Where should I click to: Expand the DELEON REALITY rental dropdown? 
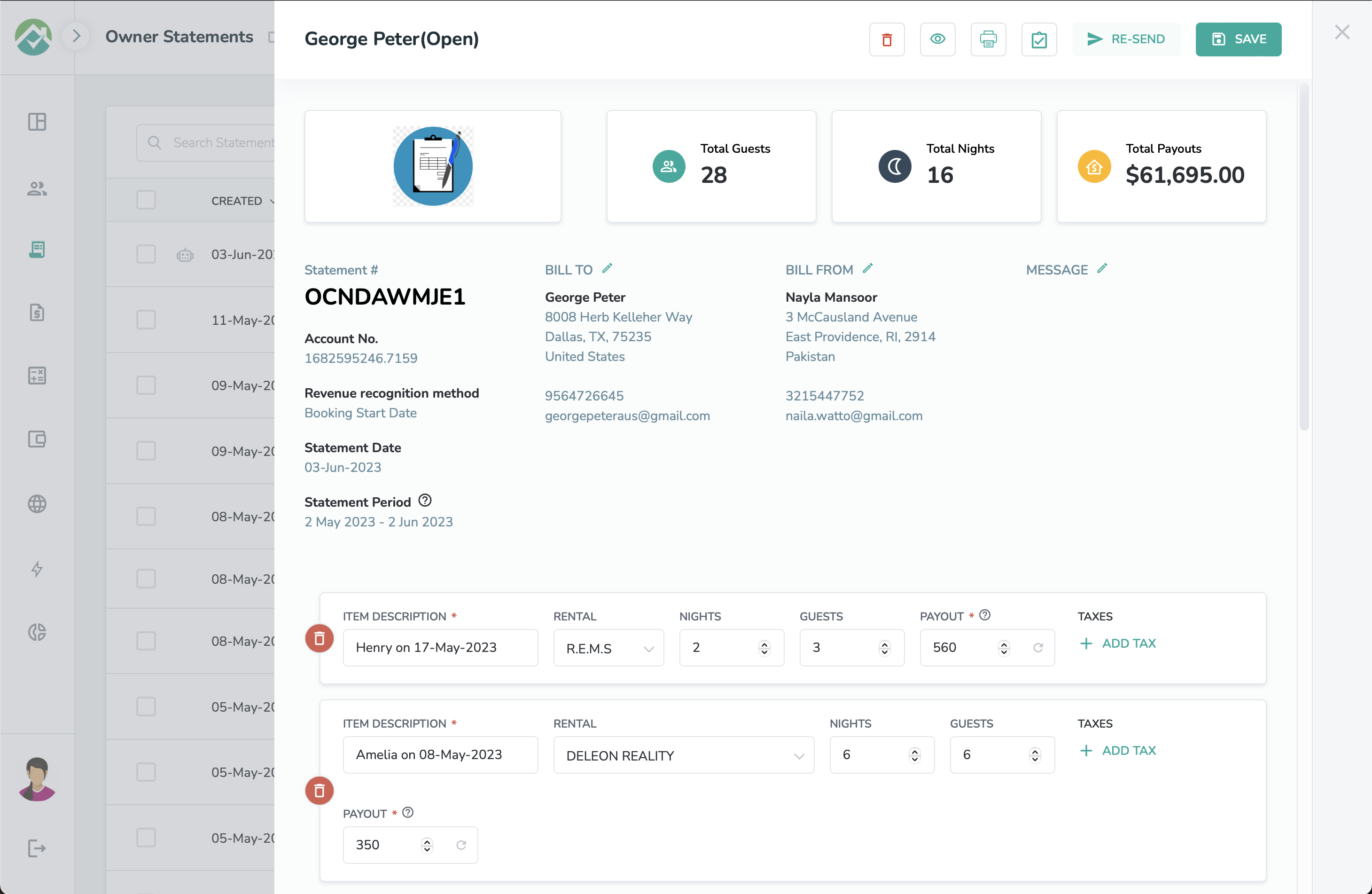tap(683, 755)
